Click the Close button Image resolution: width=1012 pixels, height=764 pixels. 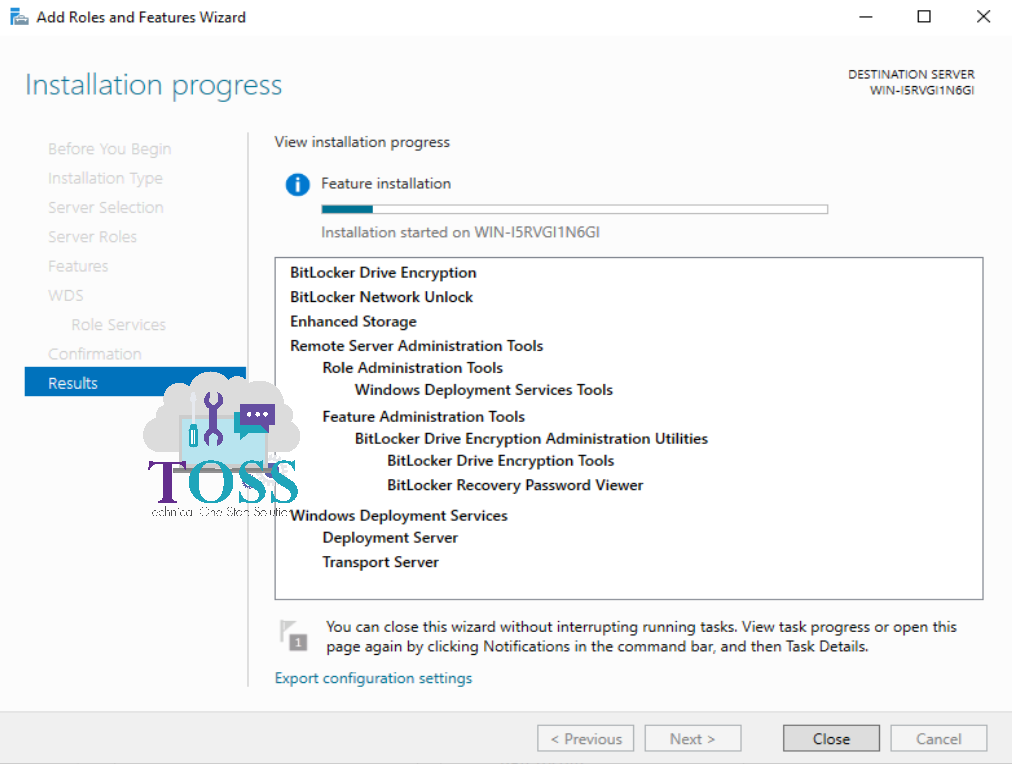(830, 738)
